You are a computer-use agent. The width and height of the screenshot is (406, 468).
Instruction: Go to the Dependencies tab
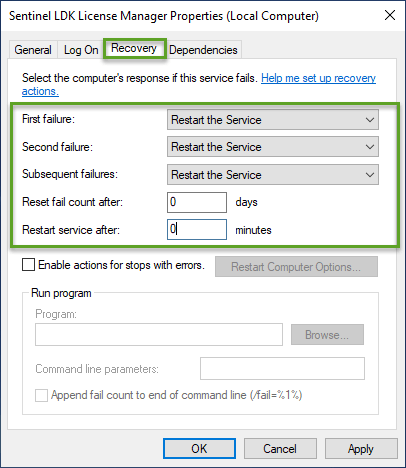click(x=203, y=50)
